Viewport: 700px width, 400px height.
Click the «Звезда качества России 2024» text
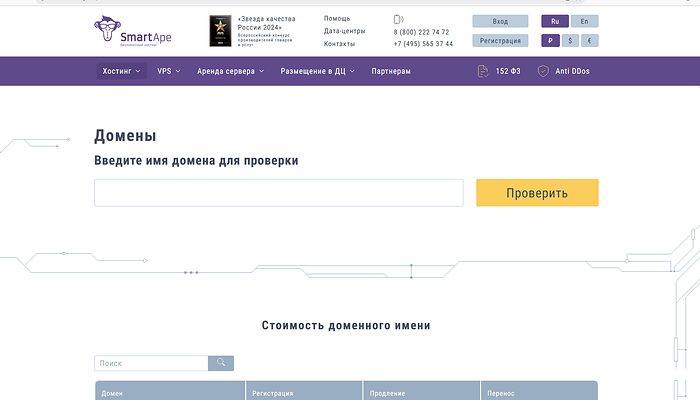coord(267,23)
